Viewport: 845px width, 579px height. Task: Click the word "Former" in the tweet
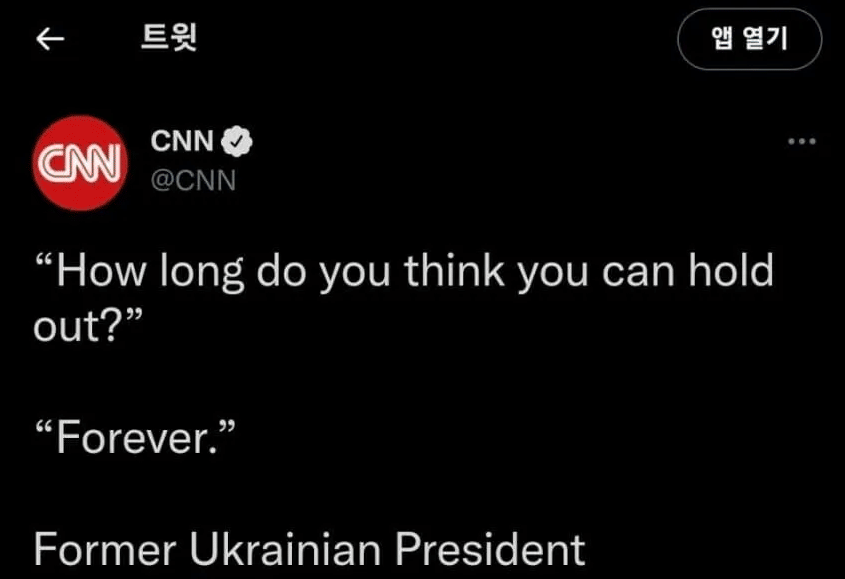click(x=105, y=549)
